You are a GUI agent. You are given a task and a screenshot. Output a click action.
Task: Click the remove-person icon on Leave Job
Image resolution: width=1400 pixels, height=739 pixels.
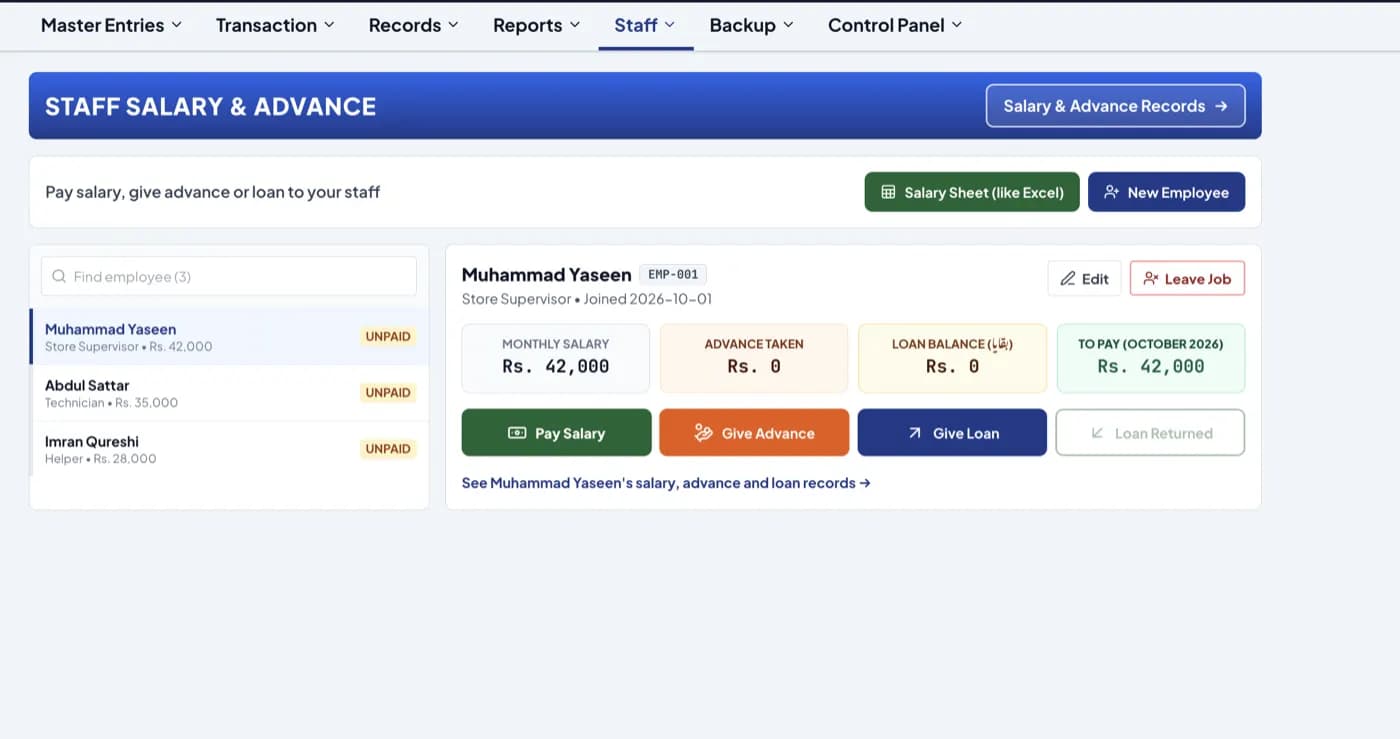tap(1151, 278)
